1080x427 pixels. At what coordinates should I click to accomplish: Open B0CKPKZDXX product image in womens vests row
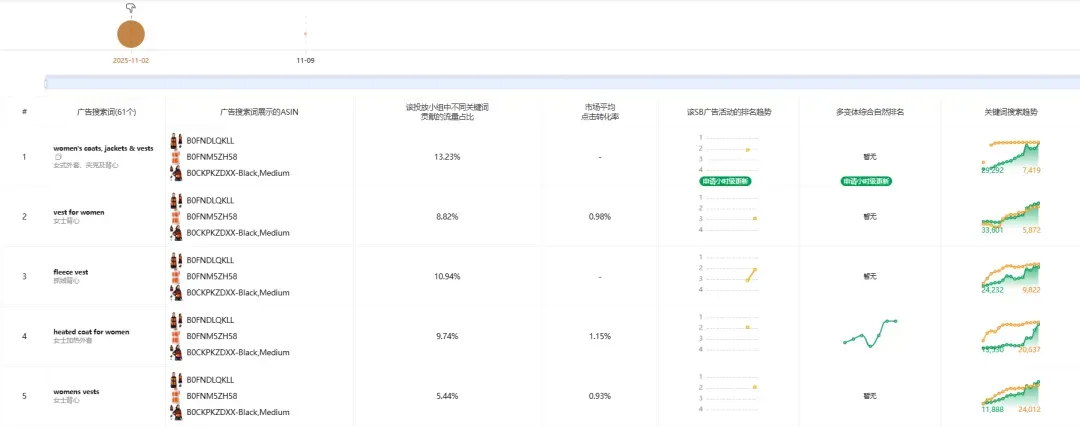[x=176, y=412]
